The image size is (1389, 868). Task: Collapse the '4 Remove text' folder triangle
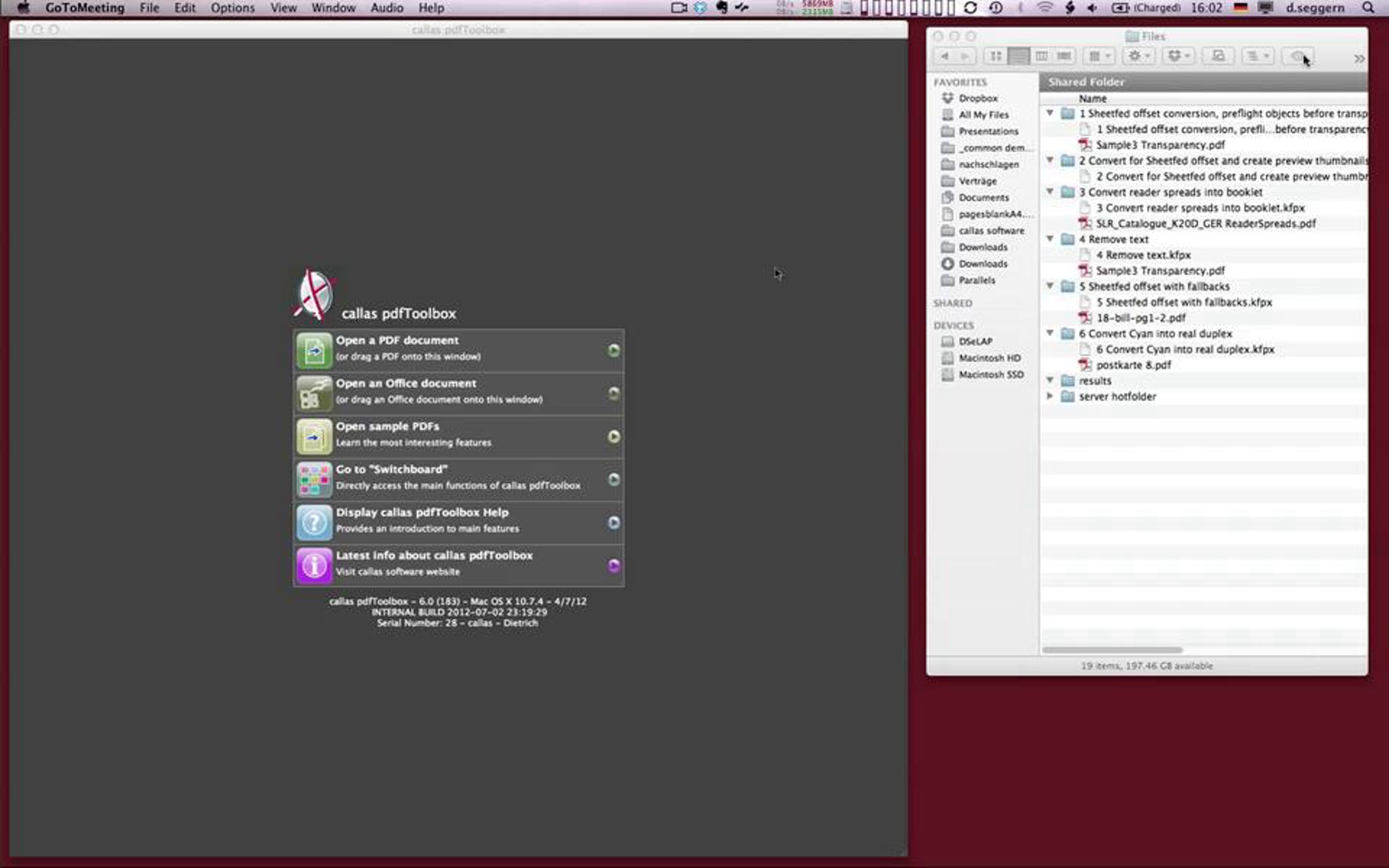coord(1049,239)
